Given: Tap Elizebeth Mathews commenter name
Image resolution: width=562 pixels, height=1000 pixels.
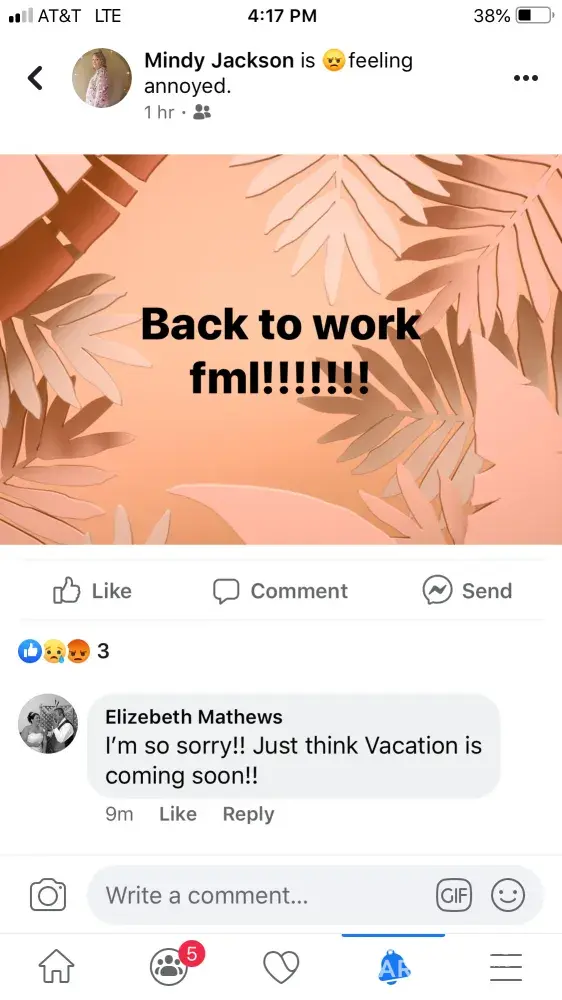Looking at the screenshot, I should 193,717.
